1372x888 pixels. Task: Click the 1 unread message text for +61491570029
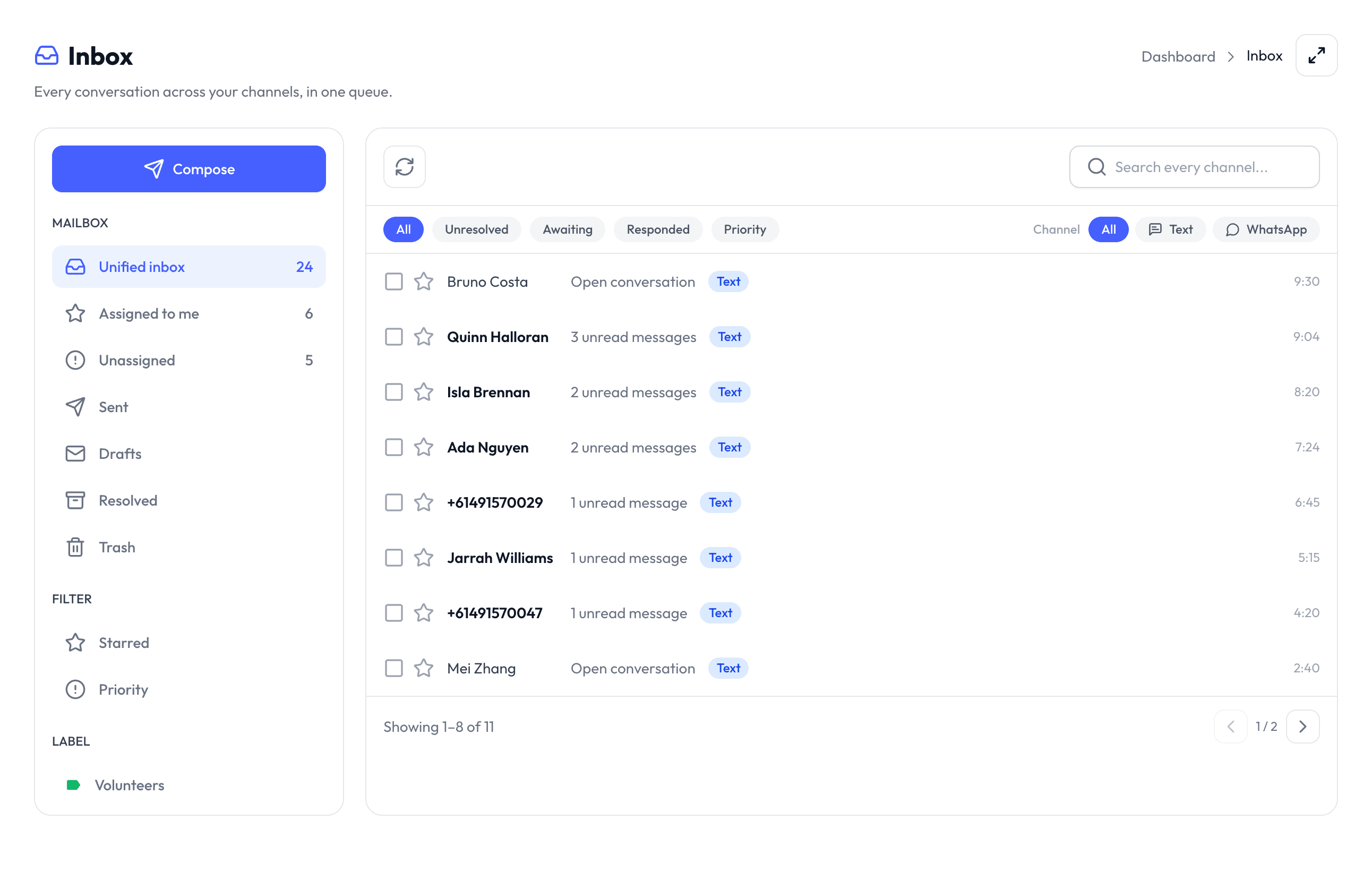(628, 502)
